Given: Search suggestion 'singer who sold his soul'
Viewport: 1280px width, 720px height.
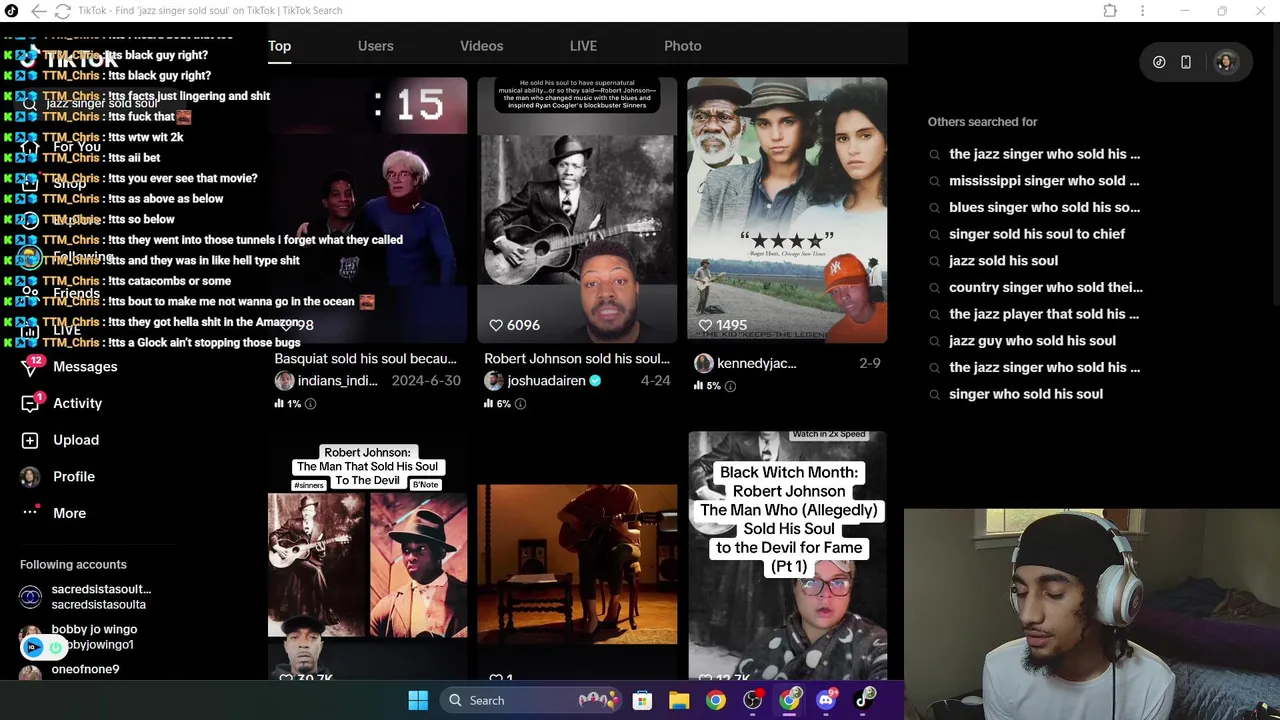Looking at the screenshot, I should [x=1026, y=394].
